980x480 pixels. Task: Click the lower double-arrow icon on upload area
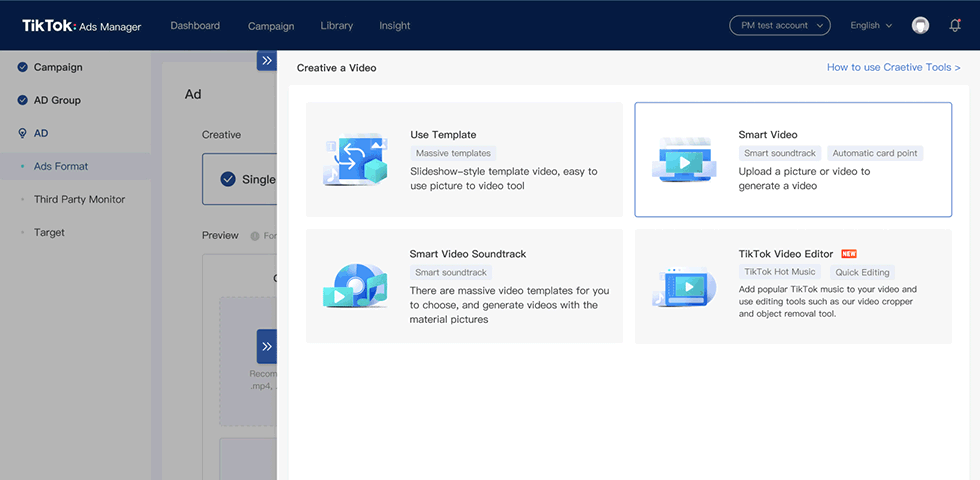coord(267,346)
